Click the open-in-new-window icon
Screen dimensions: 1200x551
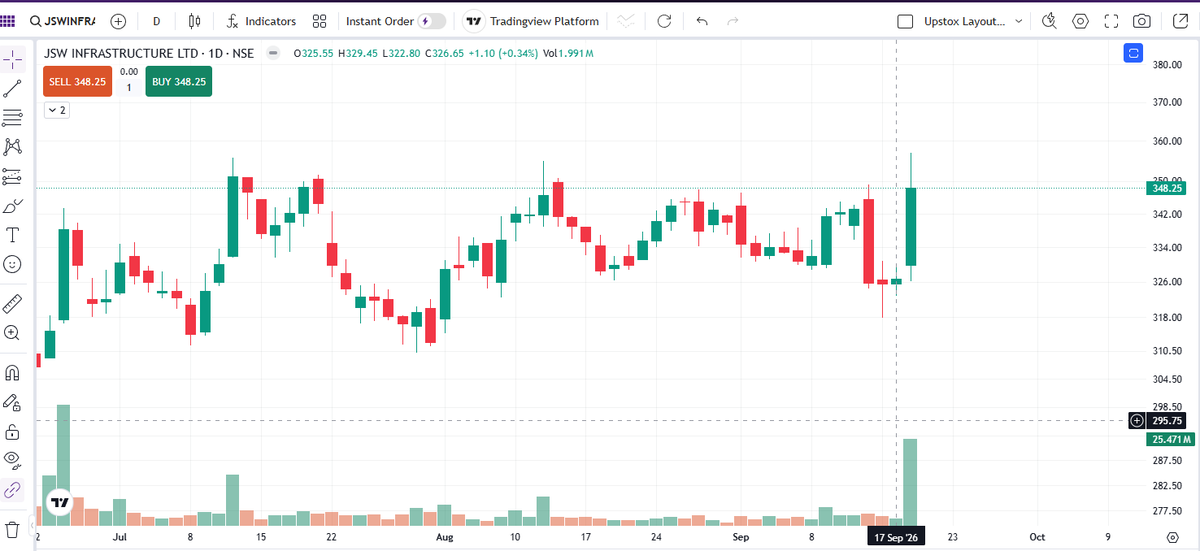click(x=1179, y=21)
